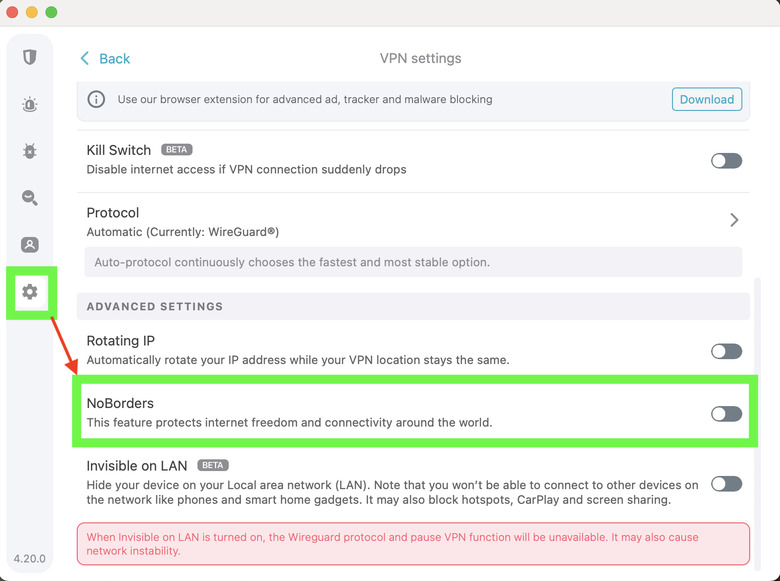Open the Antivirus bug sidebar icon
The width and height of the screenshot is (780, 581).
pos(30,151)
